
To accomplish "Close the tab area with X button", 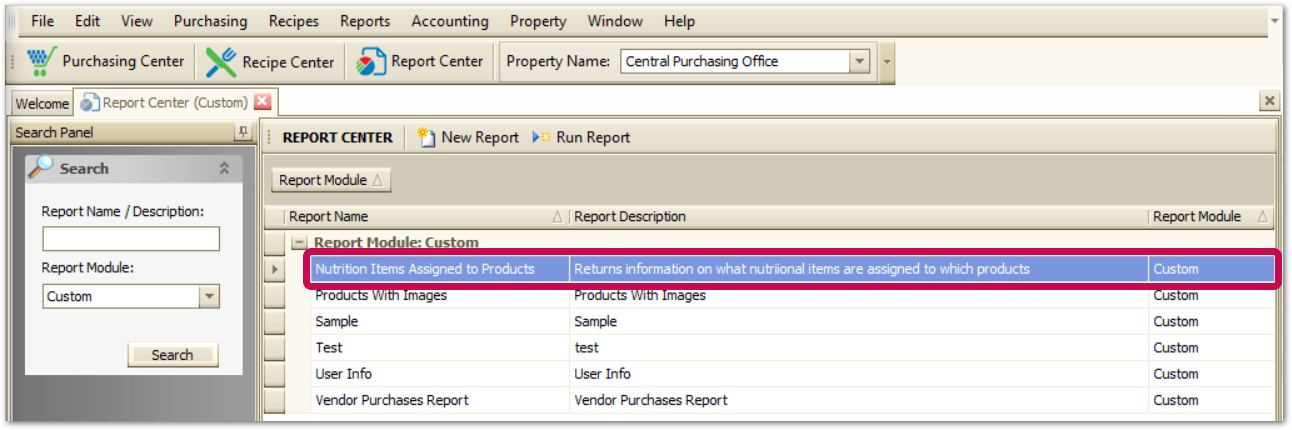I will (1269, 101).
